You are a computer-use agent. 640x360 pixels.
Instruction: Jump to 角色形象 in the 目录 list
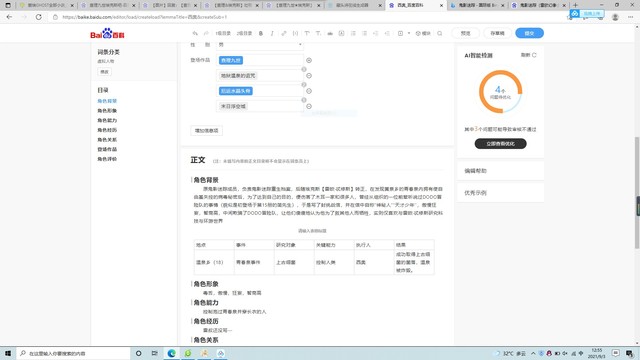coord(107,111)
